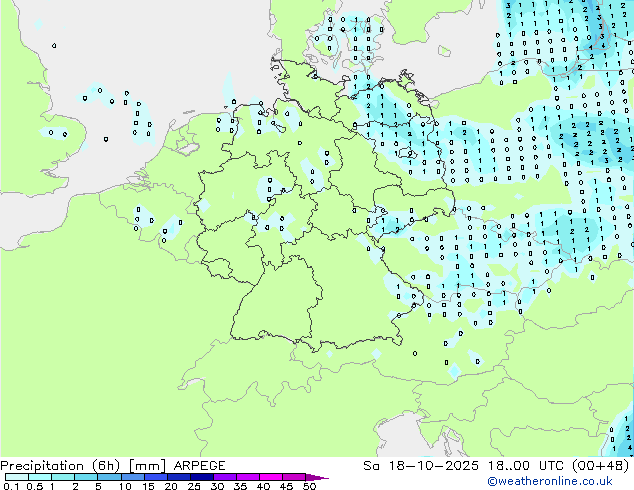Click the legend swatch between 40 and 45
Image resolution: width=634 pixels, height=490 pixels.
click(x=271, y=477)
